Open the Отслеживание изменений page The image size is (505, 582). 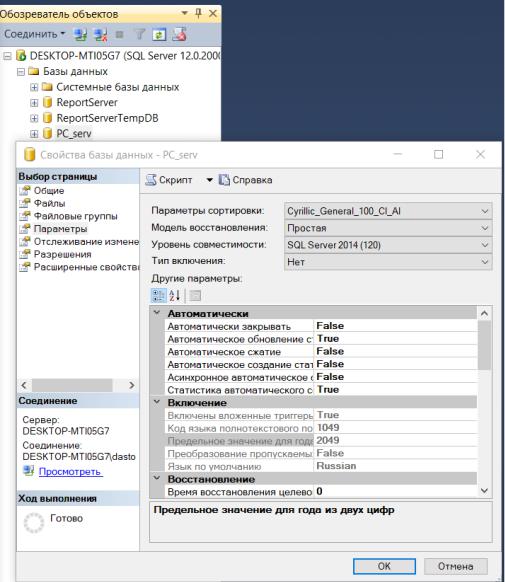pyautogui.click(x=86, y=242)
